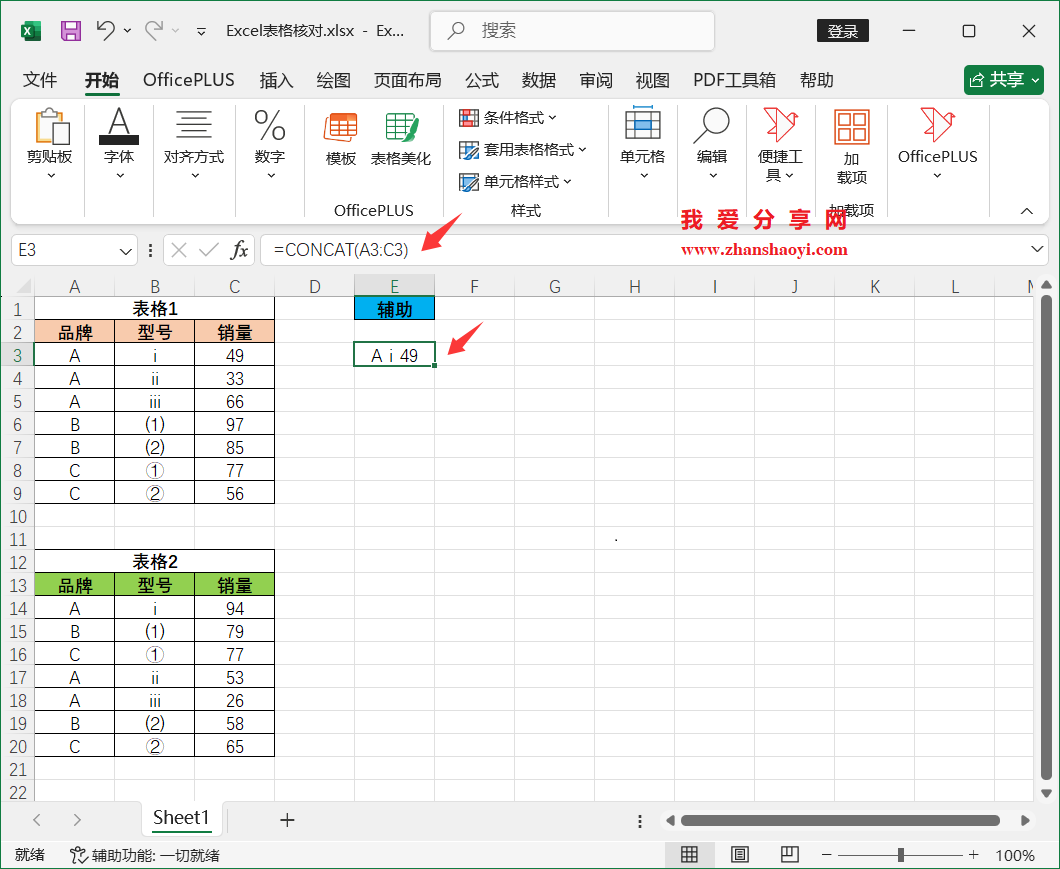This screenshot has width=1060, height=869.
Task: Click the zoom slider handle
Action: click(x=901, y=855)
